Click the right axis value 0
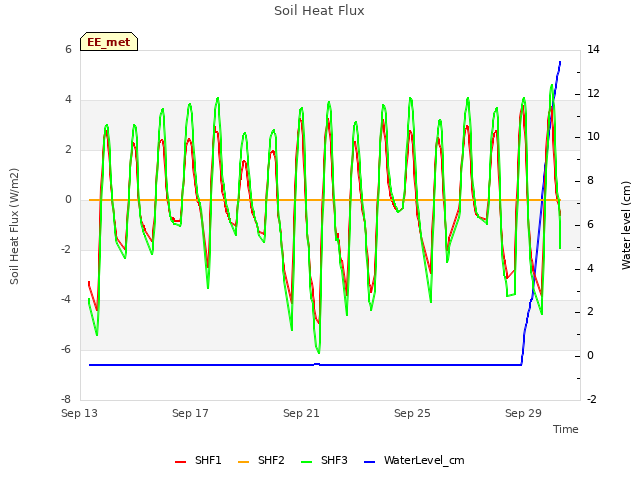This screenshot has height=480, width=640. tap(590, 356)
